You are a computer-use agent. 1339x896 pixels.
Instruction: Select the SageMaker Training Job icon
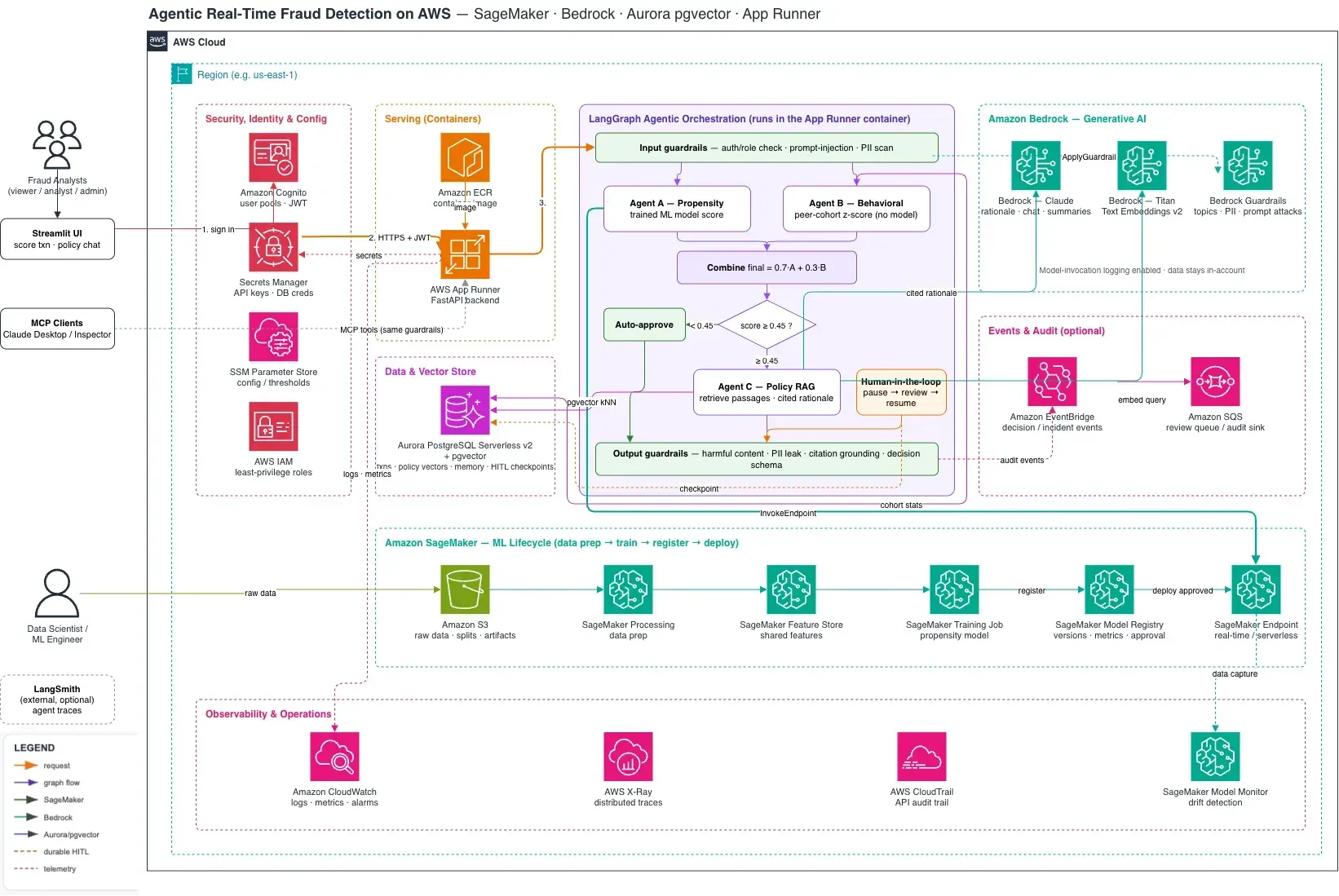click(x=954, y=589)
